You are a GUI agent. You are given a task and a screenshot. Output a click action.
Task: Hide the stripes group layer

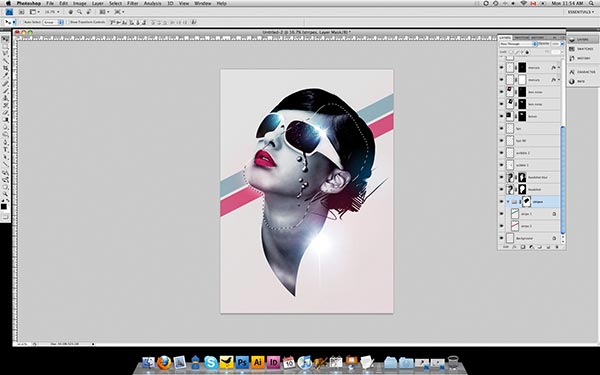[501, 202]
